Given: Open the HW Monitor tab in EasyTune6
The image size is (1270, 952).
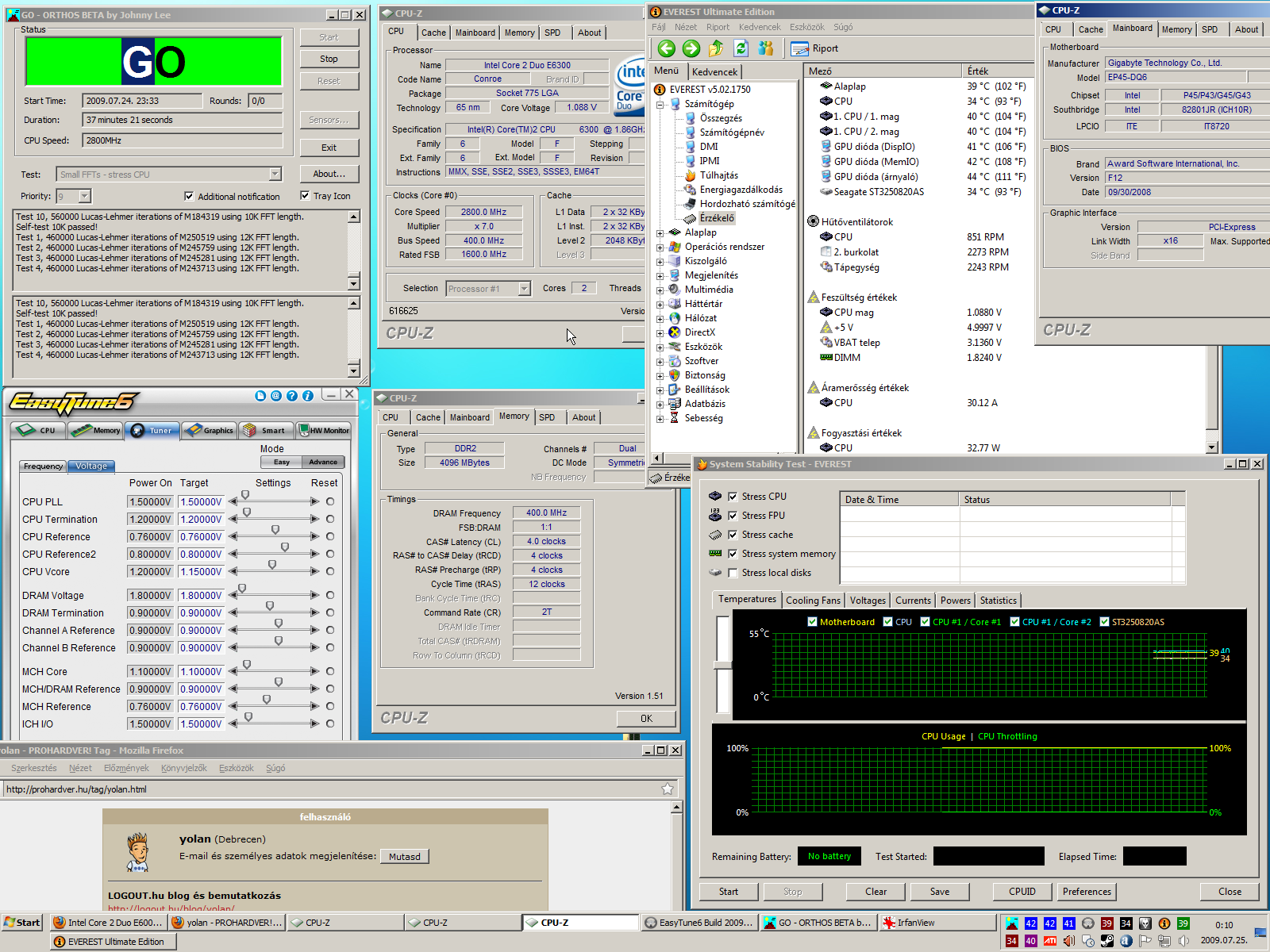Looking at the screenshot, I should point(324,430).
